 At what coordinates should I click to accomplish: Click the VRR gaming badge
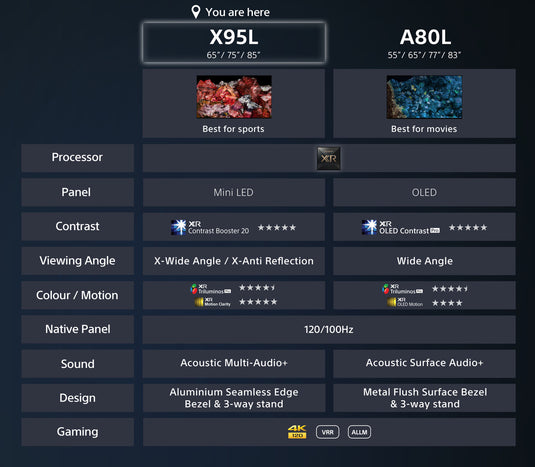[x=328, y=432]
